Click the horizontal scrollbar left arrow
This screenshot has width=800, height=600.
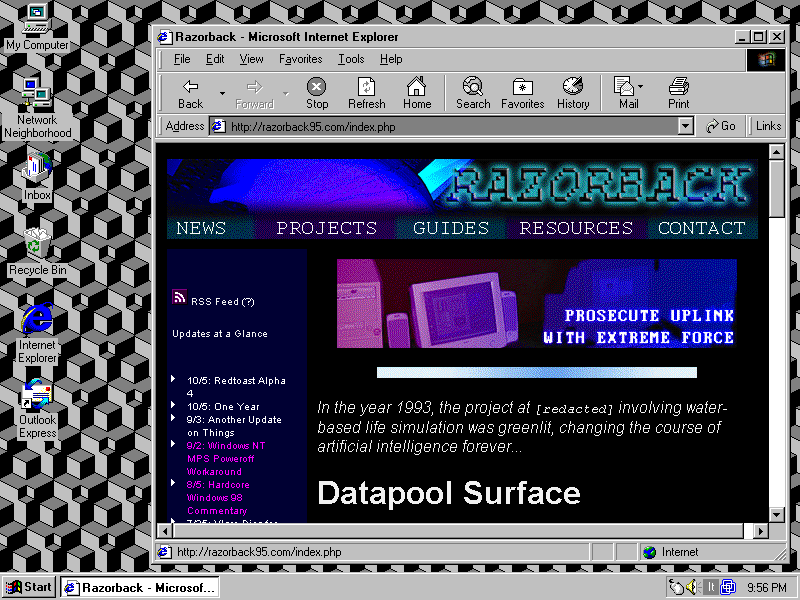click(x=164, y=531)
